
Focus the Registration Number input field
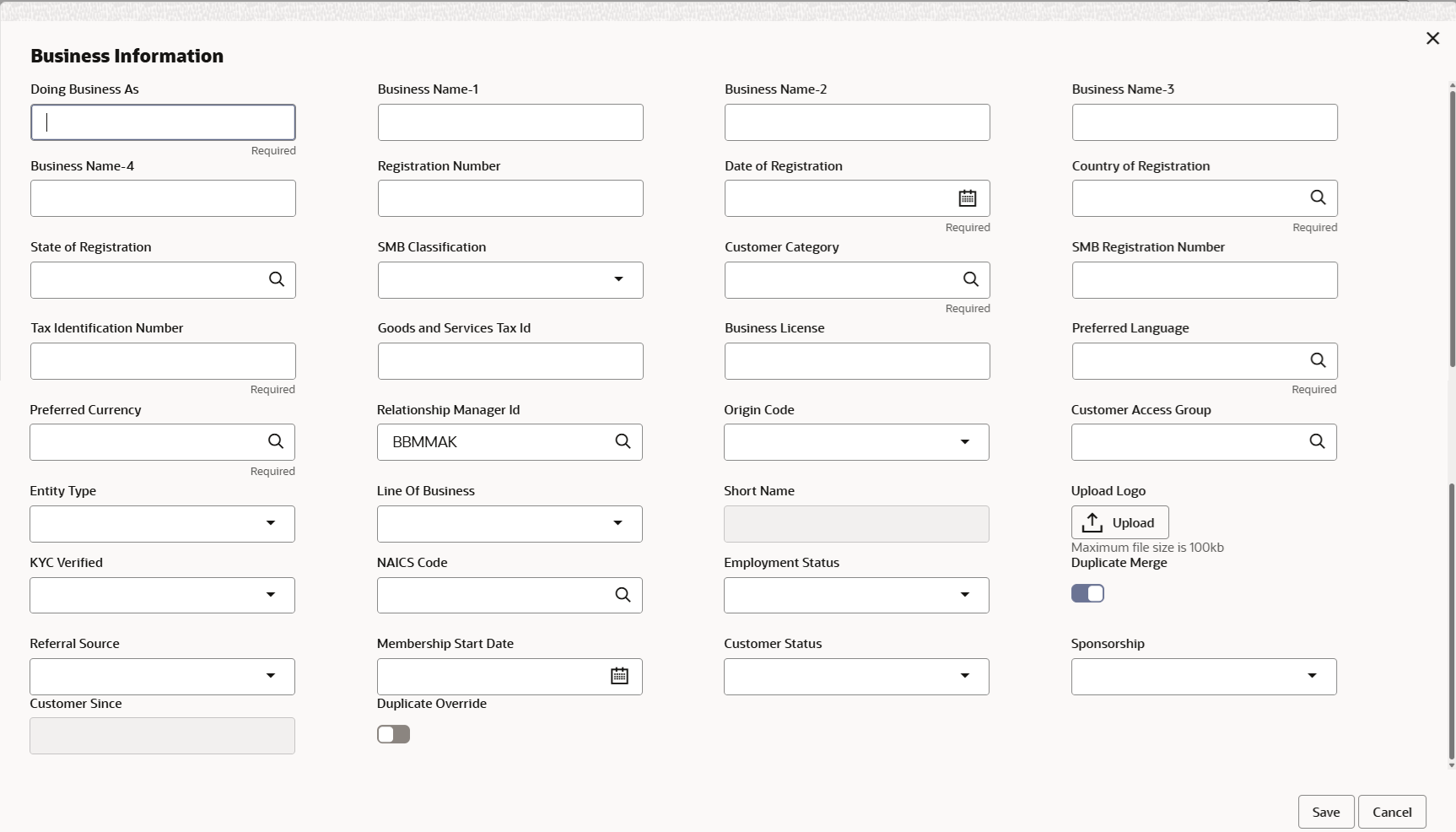coord(510,198)
